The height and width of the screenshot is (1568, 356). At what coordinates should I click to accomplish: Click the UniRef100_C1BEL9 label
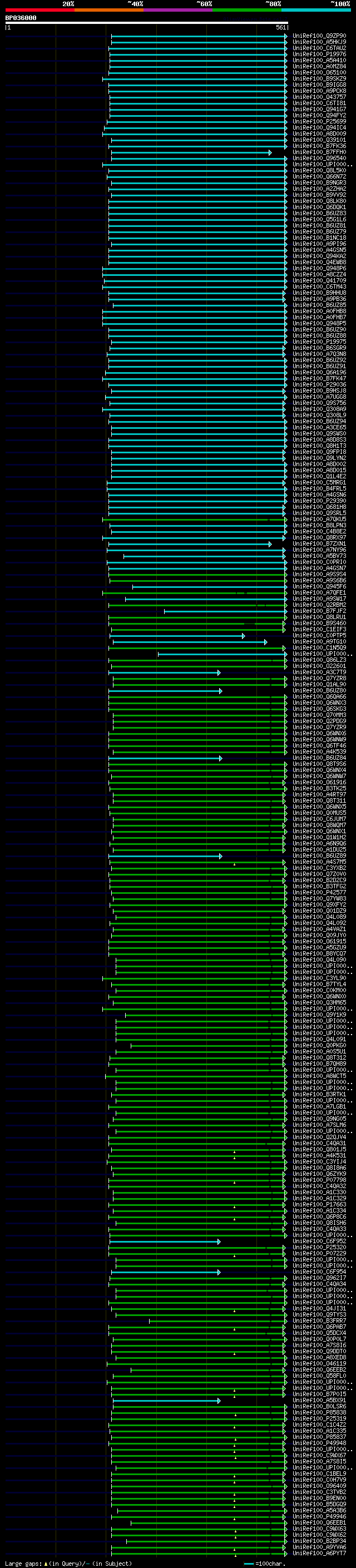click(319, 1473)
